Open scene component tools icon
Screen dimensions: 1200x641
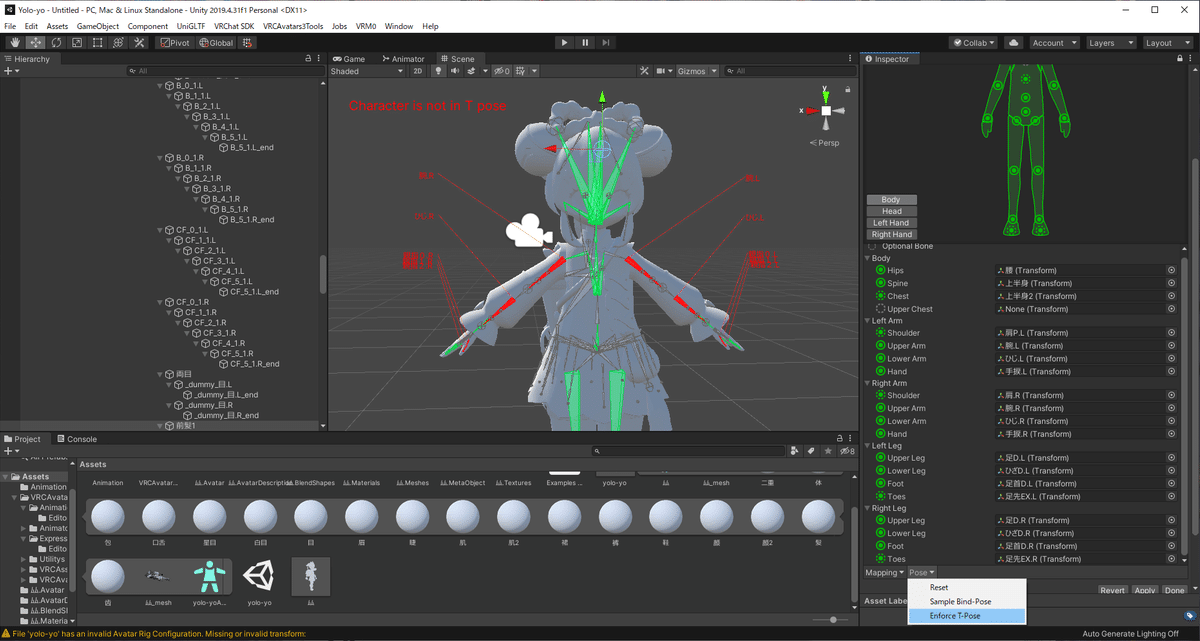coord(645,71)
